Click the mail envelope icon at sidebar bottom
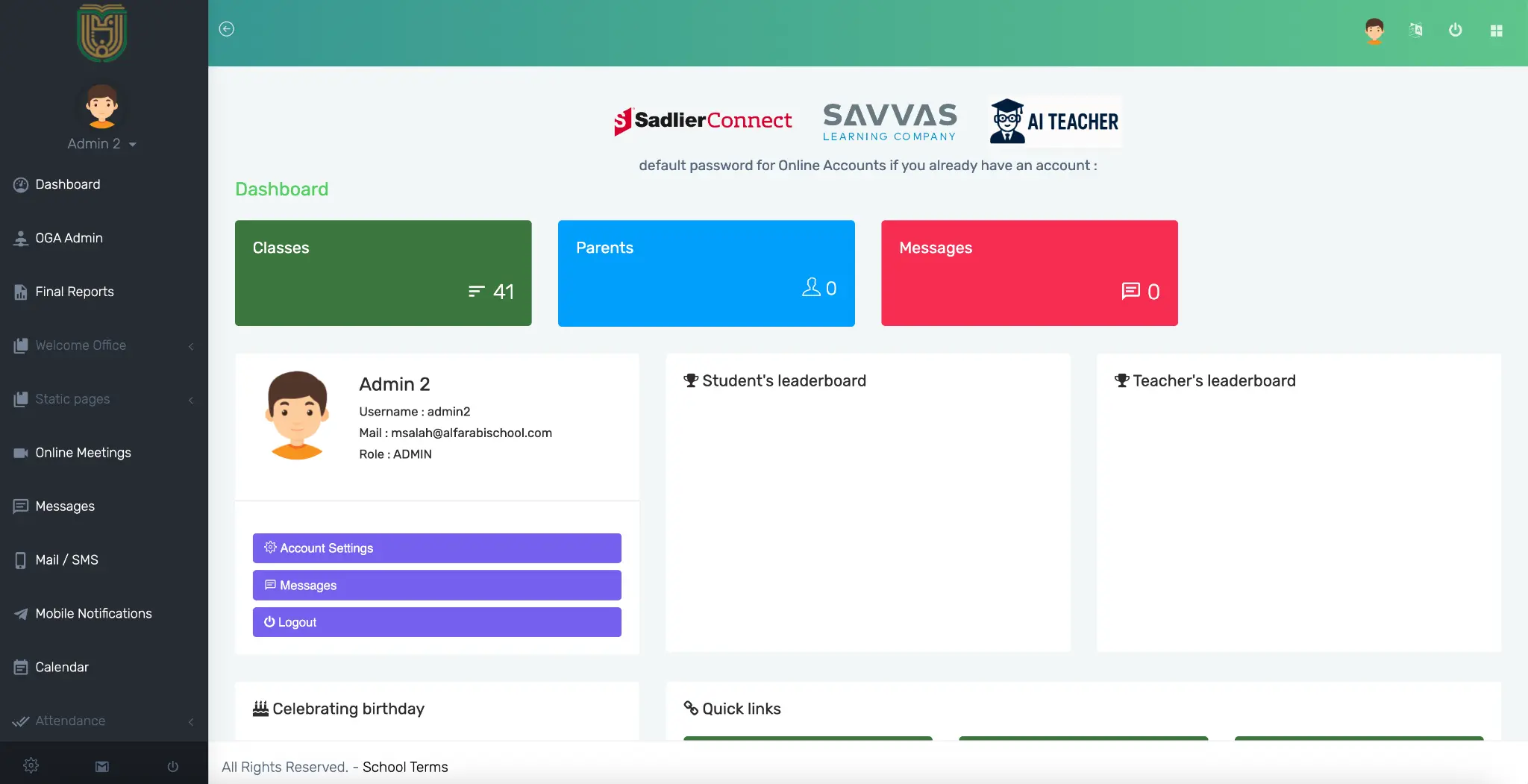The width and height of the screenshot is (1528, 784). coord(102,766)
